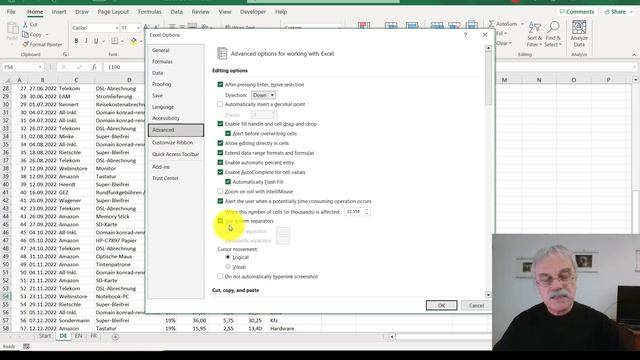Select the General options category
The width and height of the screenshot is (640, 360).
click(176, 50)
